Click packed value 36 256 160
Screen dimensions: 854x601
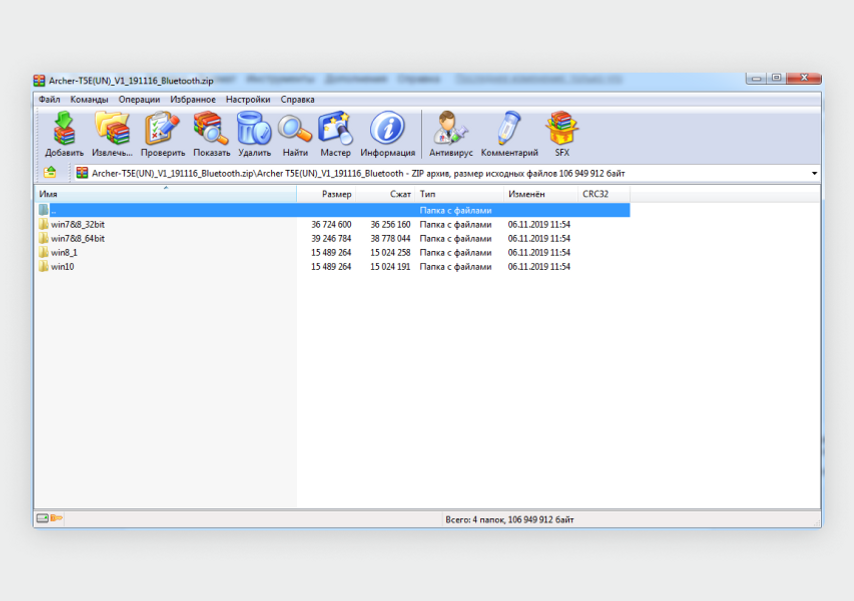click(x=391, y=224)
